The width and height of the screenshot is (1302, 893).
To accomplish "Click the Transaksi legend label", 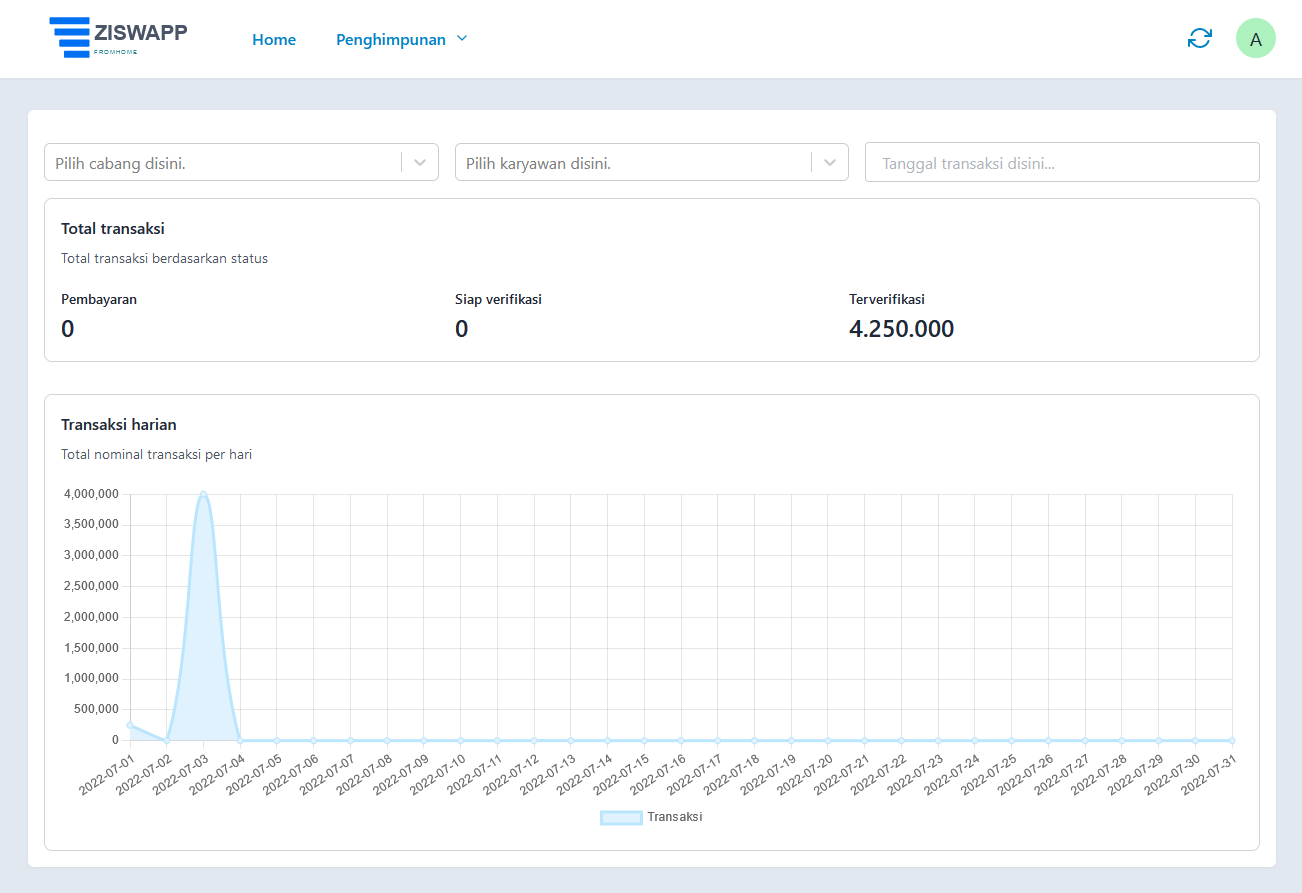I will (675, 817).
